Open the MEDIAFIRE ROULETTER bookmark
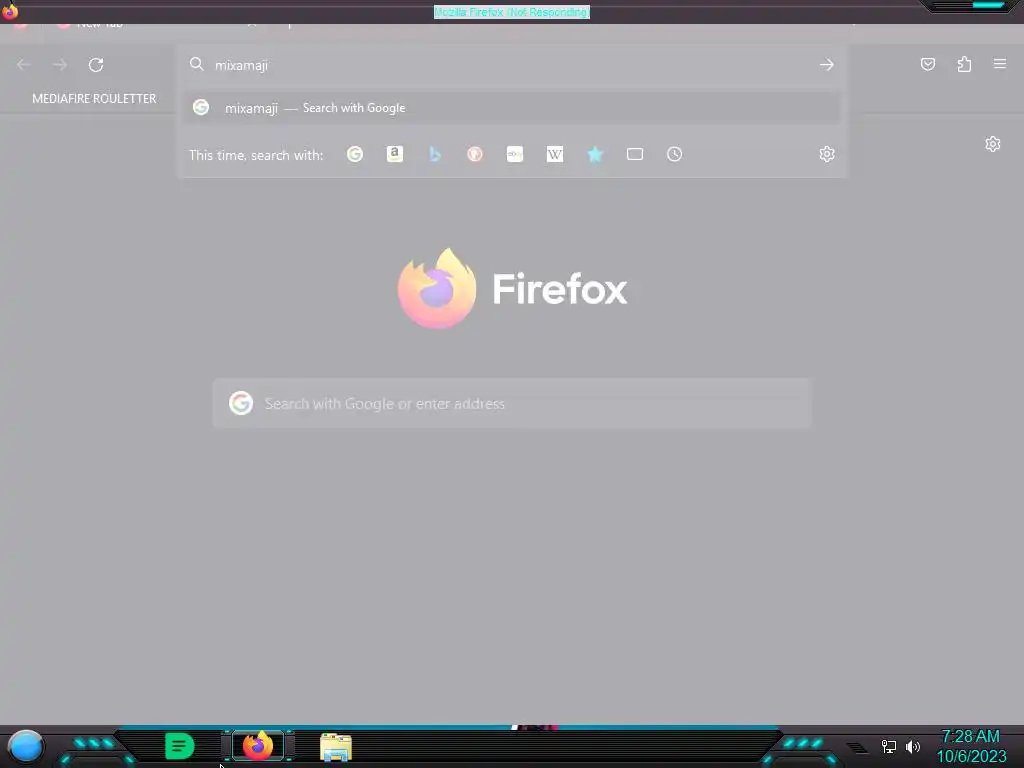This screenshot has width=1024, height=768. coord(94,99)
